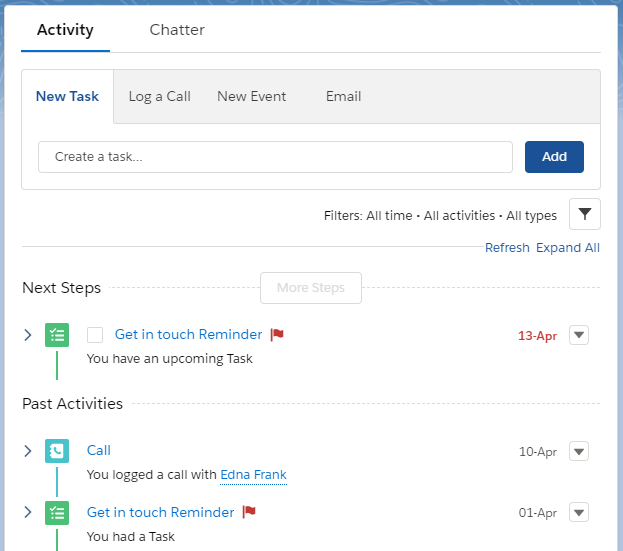Select the Log a Call tab
The image size is (623, 551).
pos(160,97)
